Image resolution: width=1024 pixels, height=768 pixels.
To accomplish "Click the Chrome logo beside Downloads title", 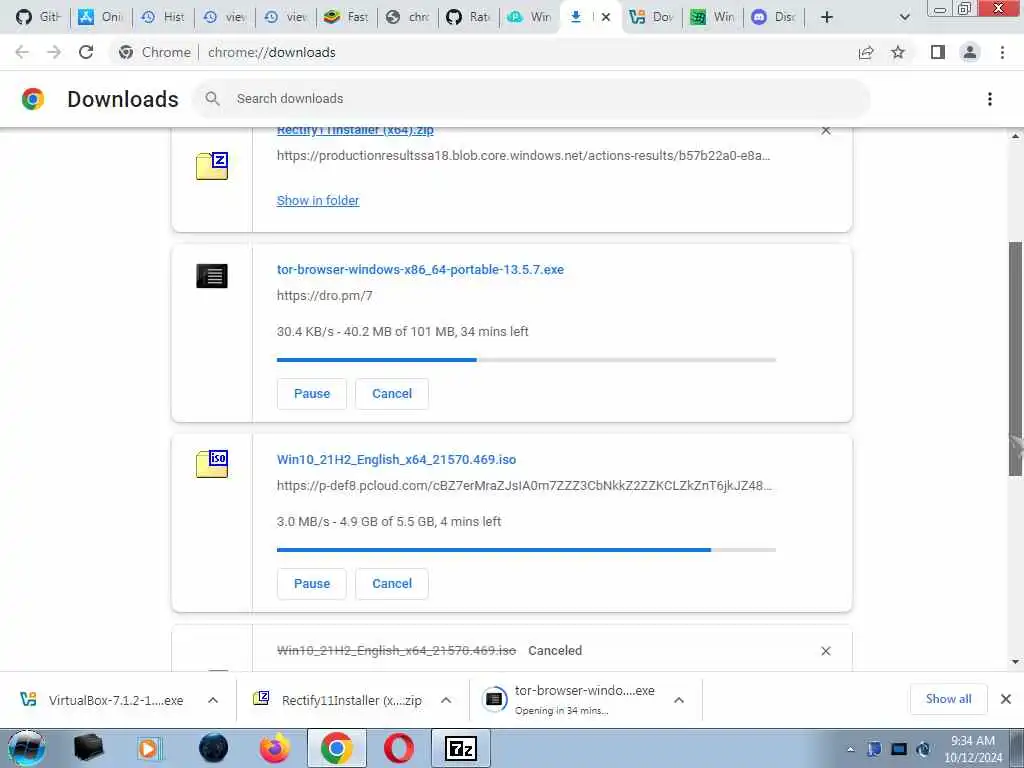I will [33, 99].
